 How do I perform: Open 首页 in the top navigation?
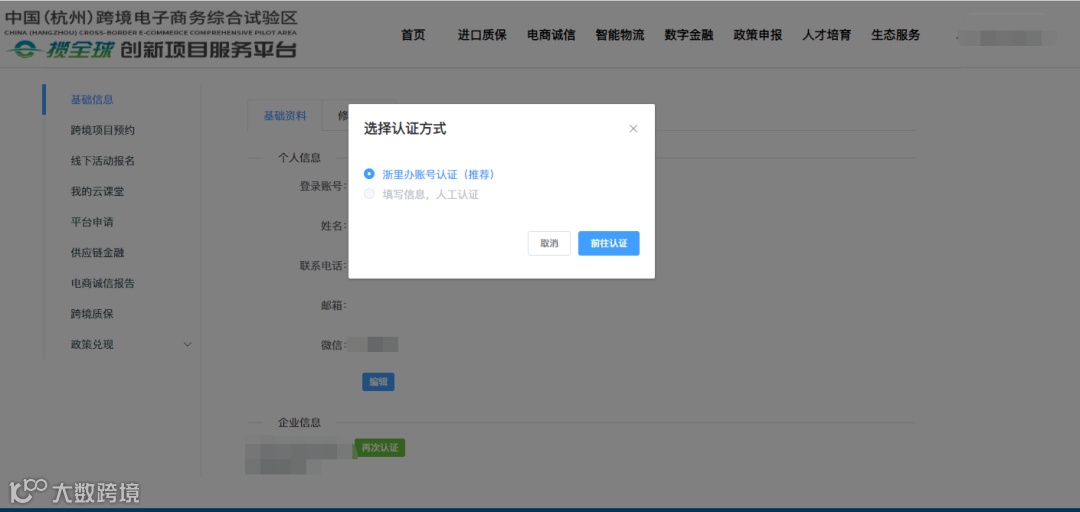413,35
